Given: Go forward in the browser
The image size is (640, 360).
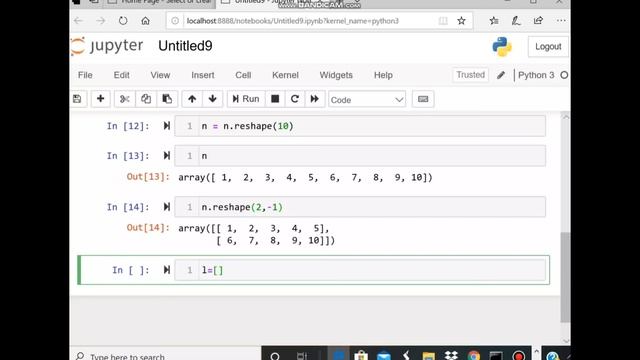Looking at the screenshot, I should click(x=100, y=21).
